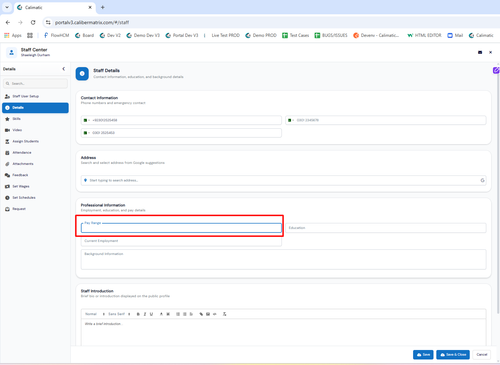Click the text align icon in editor

[191, 314]
